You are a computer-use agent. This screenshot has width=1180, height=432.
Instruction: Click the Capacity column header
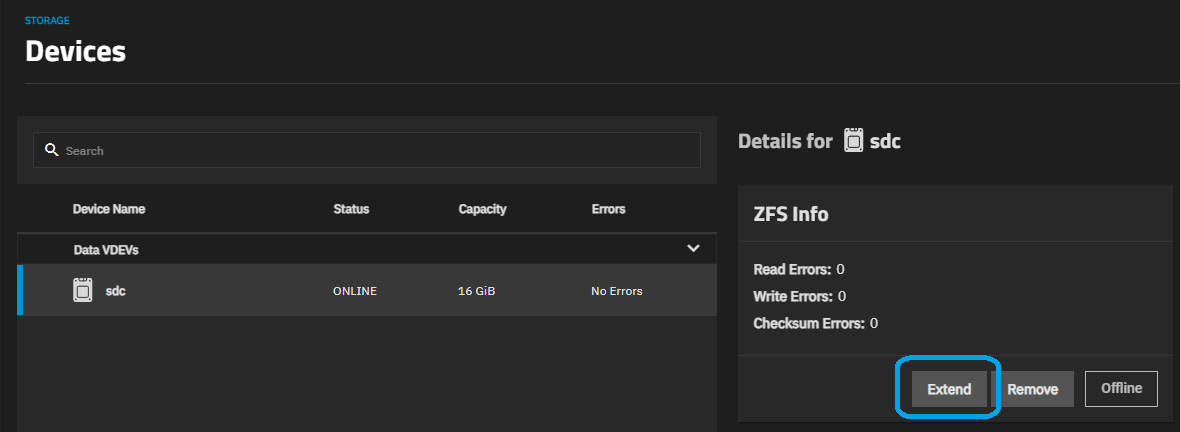(x=482, y=208)
